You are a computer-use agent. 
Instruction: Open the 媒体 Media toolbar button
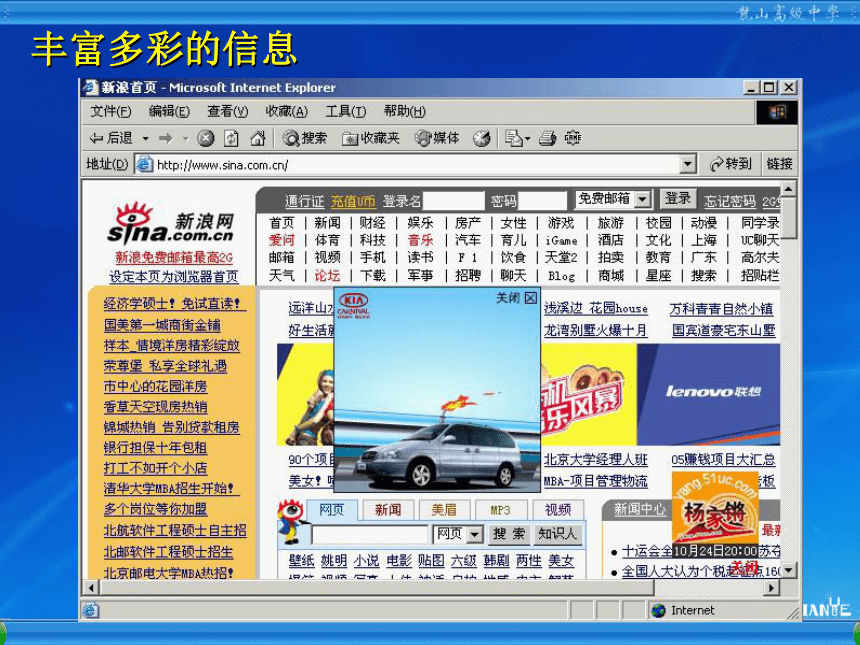[437, 138]
